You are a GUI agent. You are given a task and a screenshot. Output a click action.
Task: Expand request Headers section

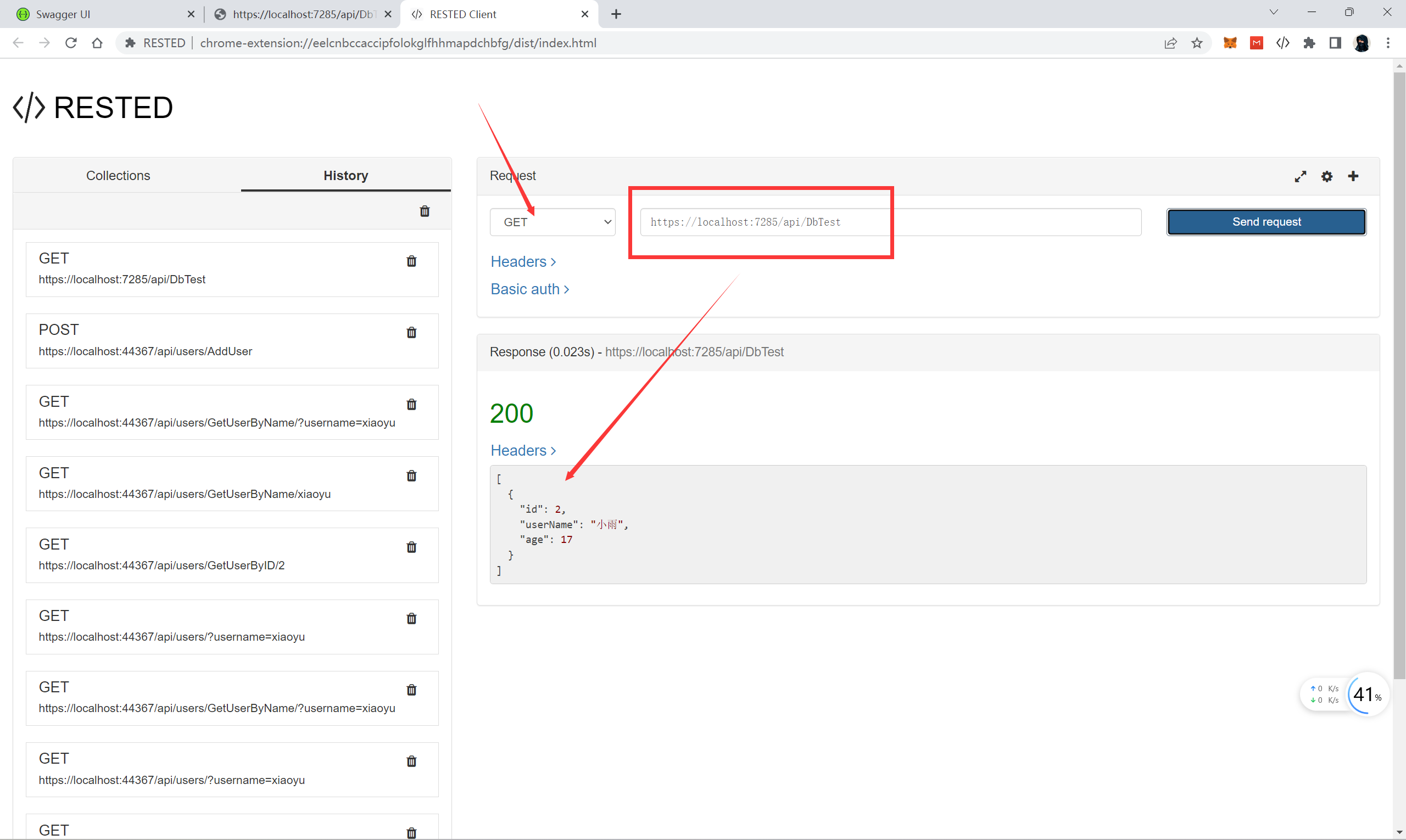(523, 261)
